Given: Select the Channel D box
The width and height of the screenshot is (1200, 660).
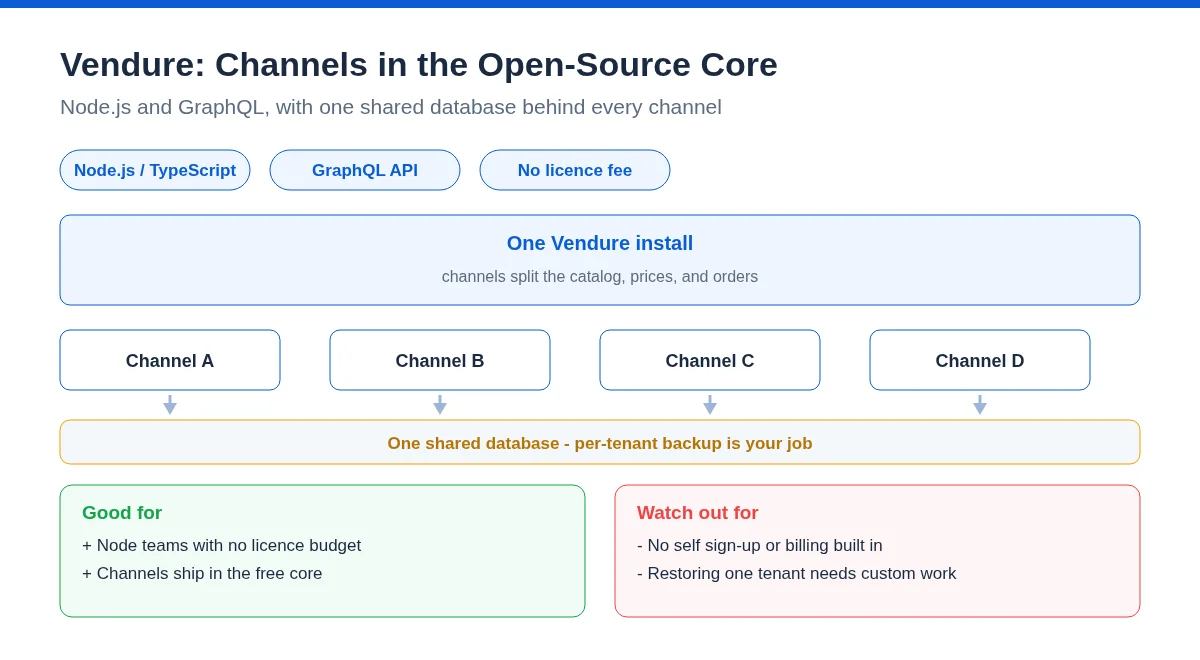Looking at the screenshot, I should [x=980, y=360].
